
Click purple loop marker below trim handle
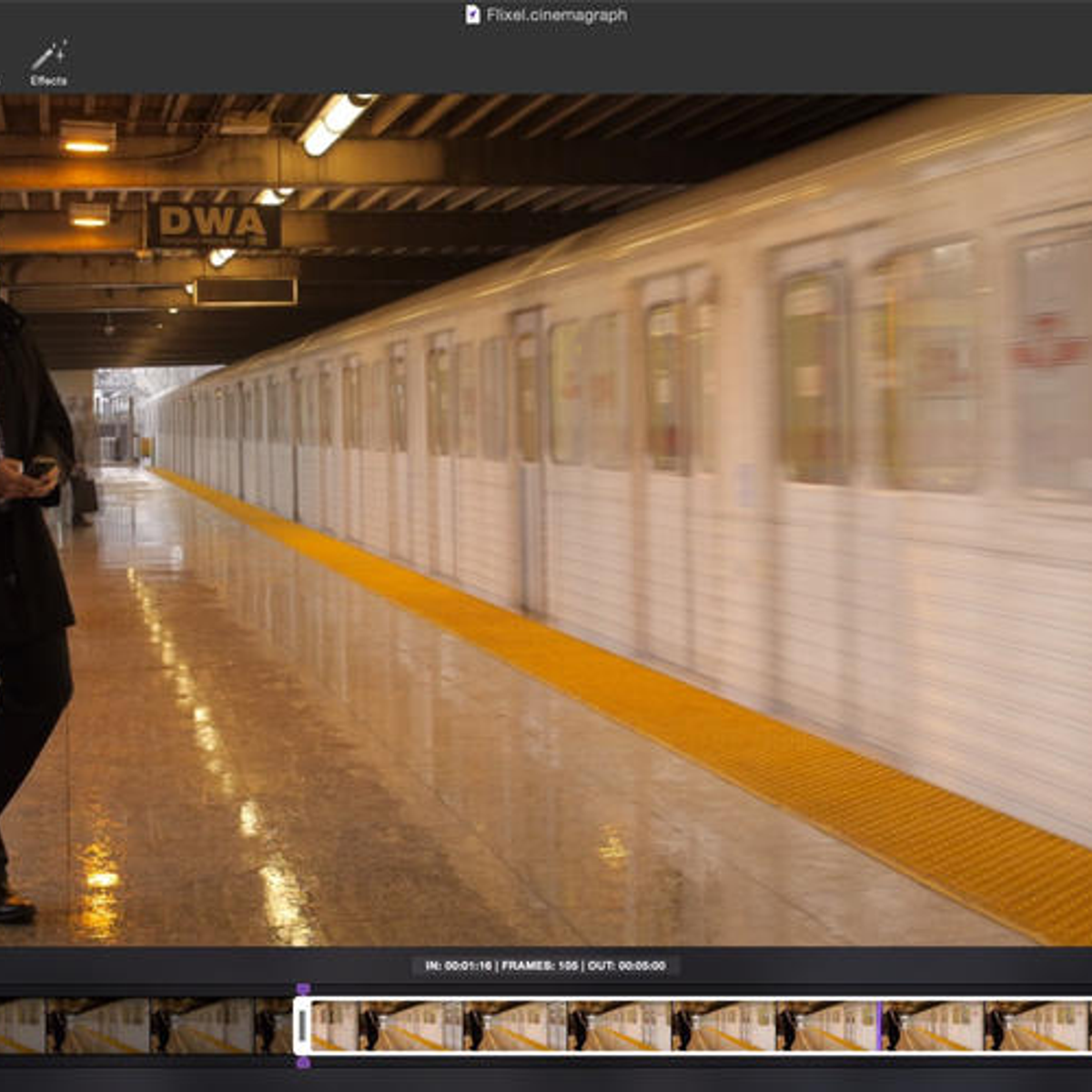pos(303,1062)
